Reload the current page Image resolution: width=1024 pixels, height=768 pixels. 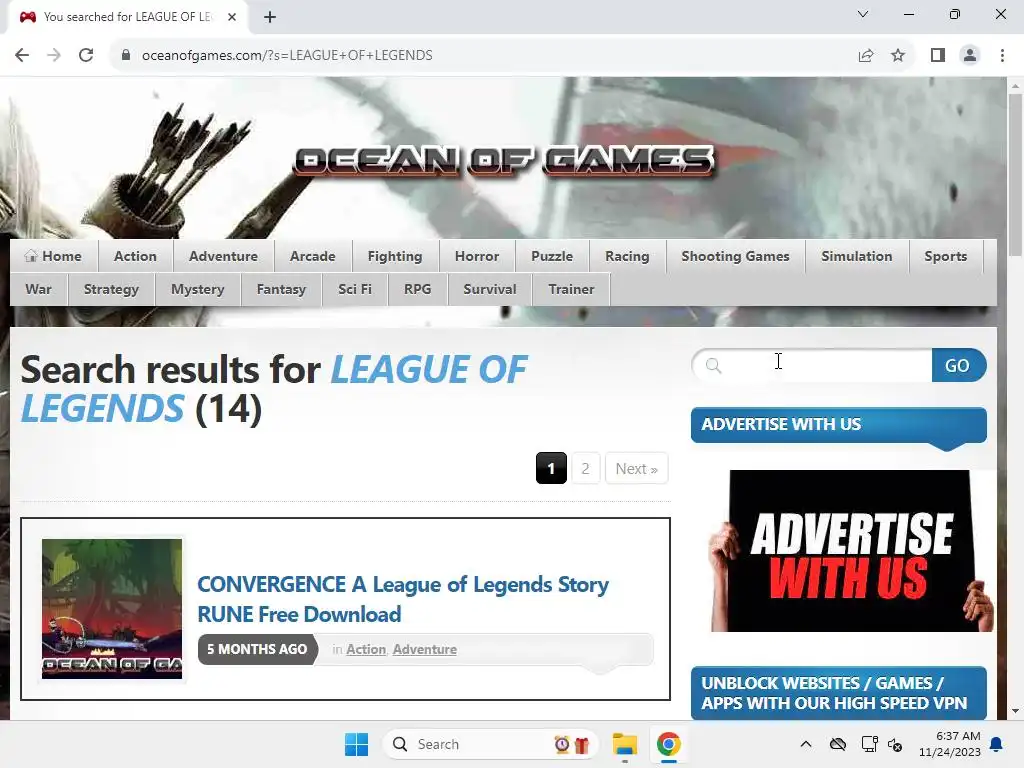86,55
